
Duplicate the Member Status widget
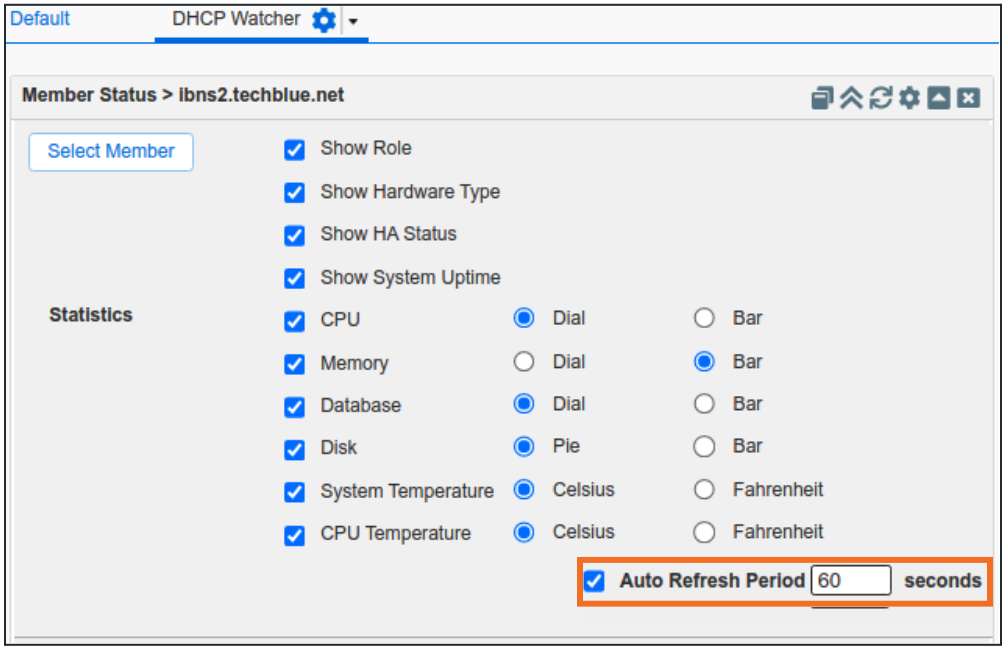tap(823, 97)
